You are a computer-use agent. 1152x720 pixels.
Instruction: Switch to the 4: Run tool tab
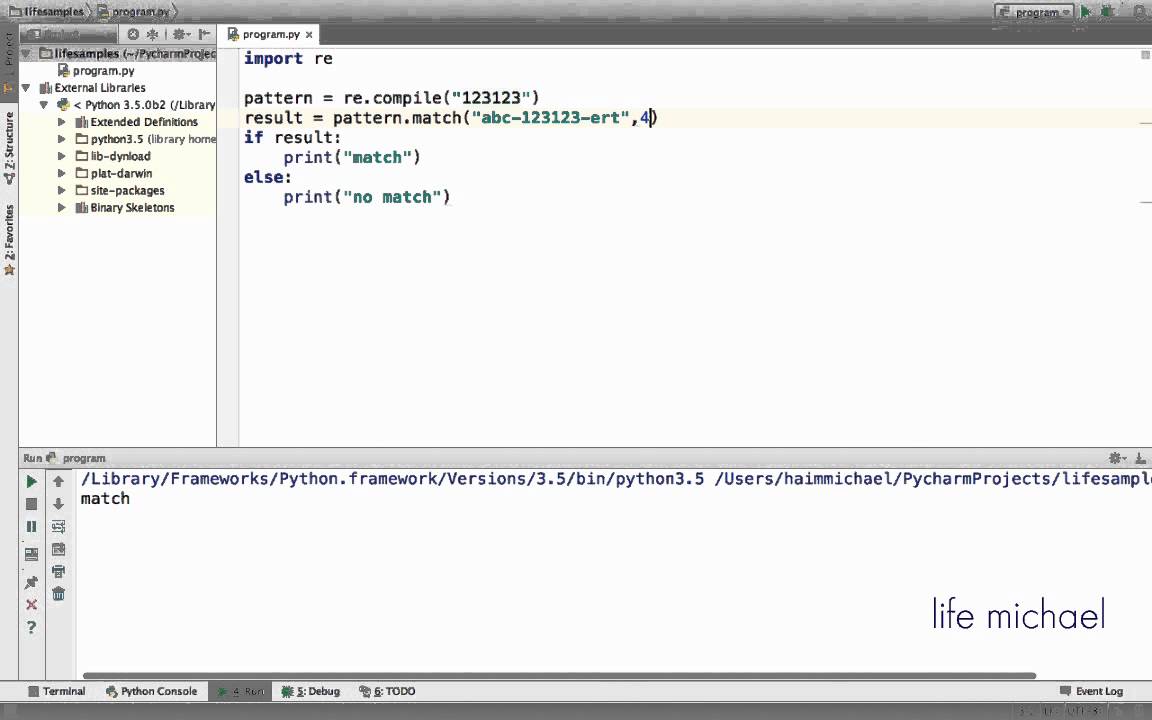coord(241,691)
